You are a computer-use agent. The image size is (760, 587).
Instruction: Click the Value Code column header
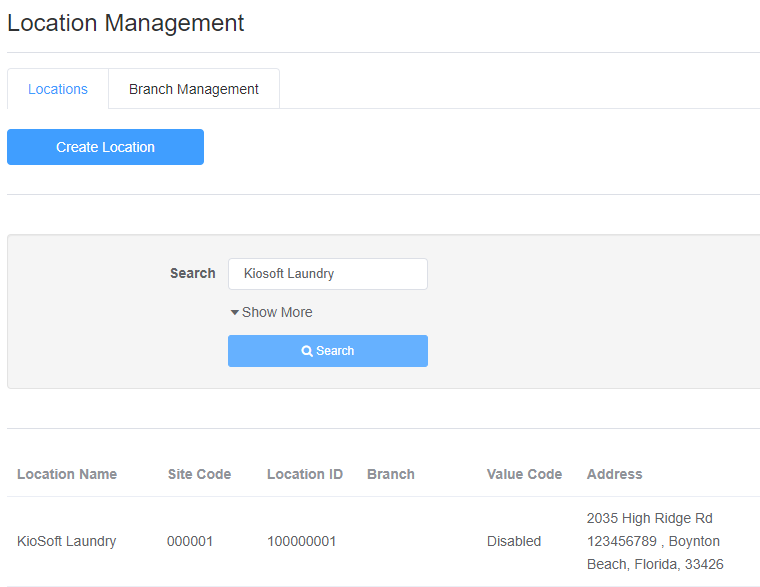(524, 474)
